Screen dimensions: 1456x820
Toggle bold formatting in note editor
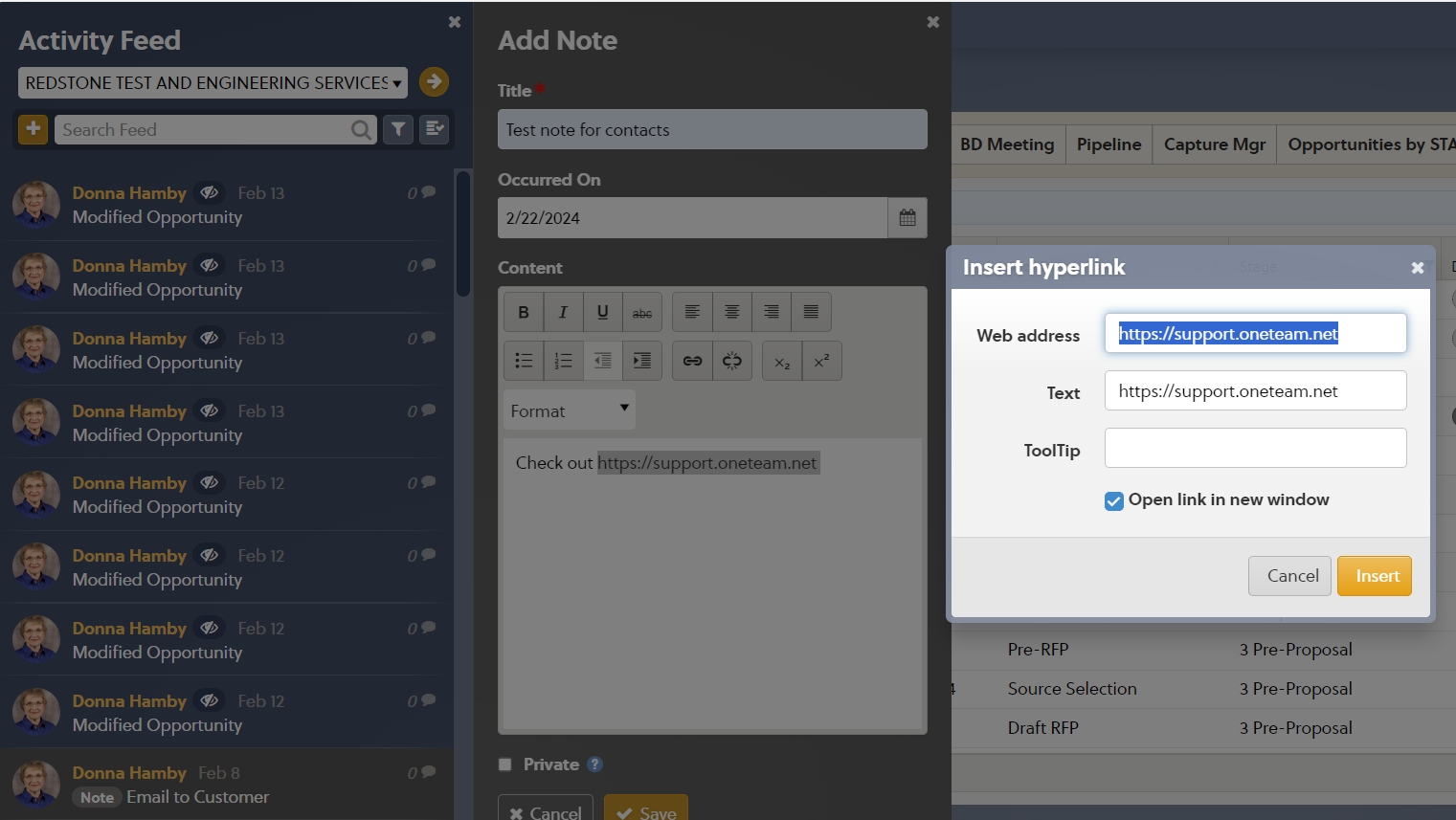pyautogui.click(x=524, y=312)
